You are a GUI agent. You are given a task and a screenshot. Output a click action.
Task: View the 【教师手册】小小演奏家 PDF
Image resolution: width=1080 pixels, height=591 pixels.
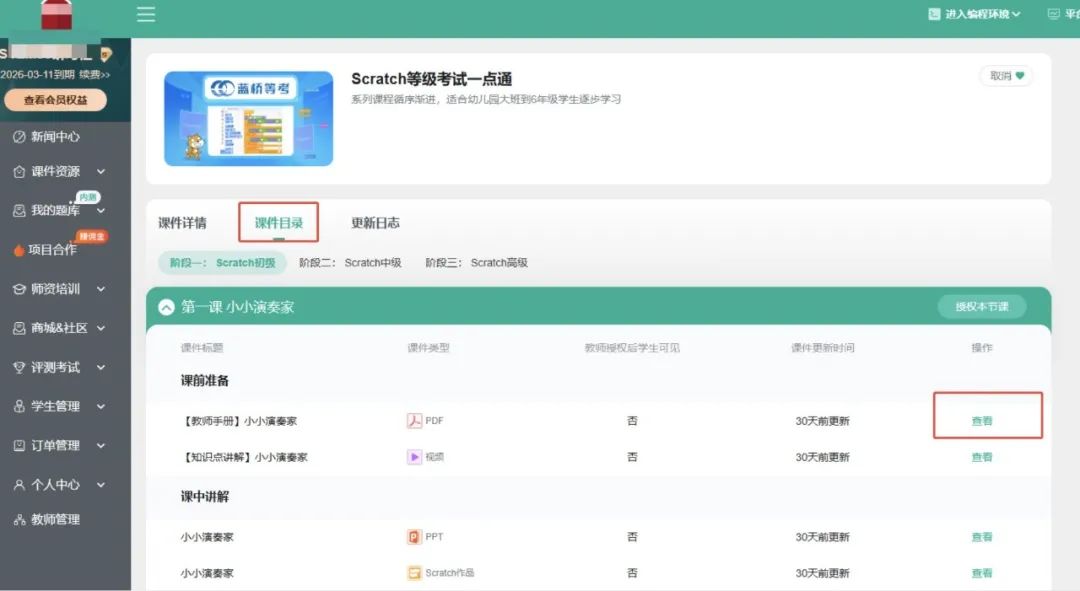pyautogui.click(x=982, y=421)
